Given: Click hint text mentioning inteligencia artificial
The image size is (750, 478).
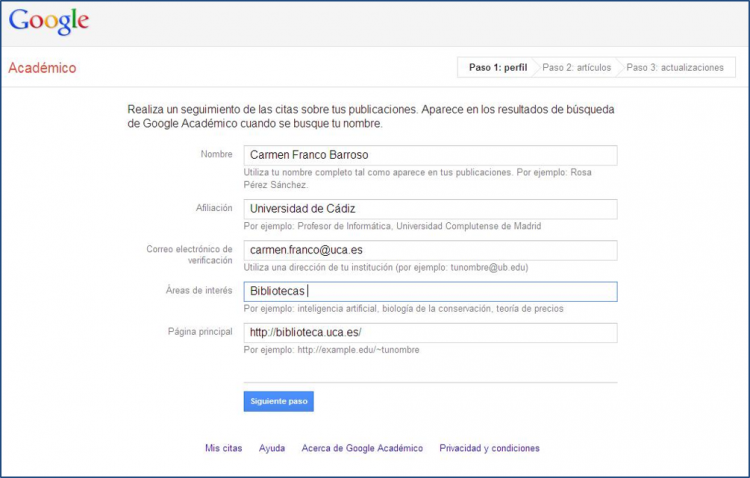Looking at the screenshot, I should click(x=403, y=309).
